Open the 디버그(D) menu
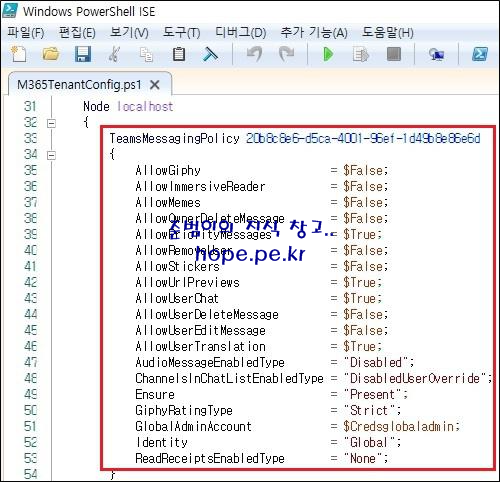500x482 pixels. (240, 32)
